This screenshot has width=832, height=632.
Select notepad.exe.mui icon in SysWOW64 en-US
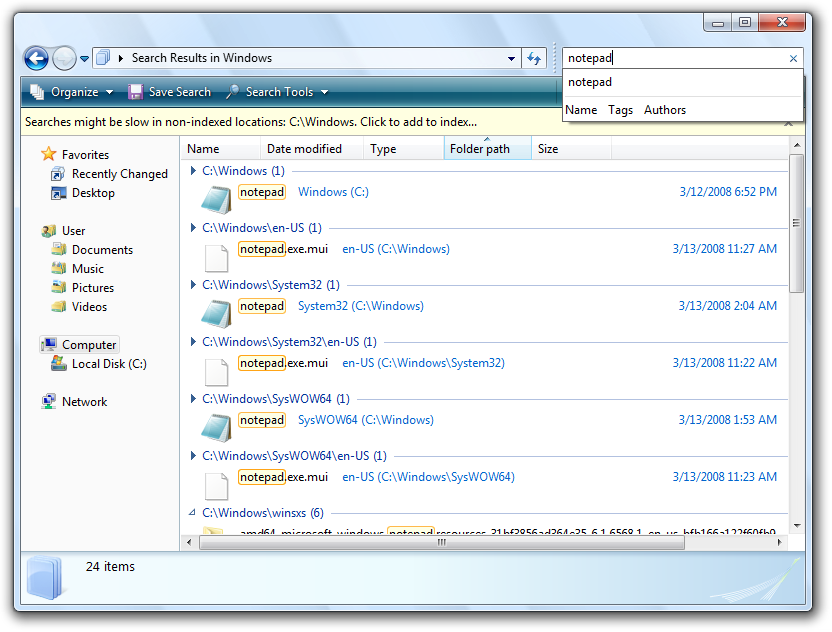tap(216, 485)
